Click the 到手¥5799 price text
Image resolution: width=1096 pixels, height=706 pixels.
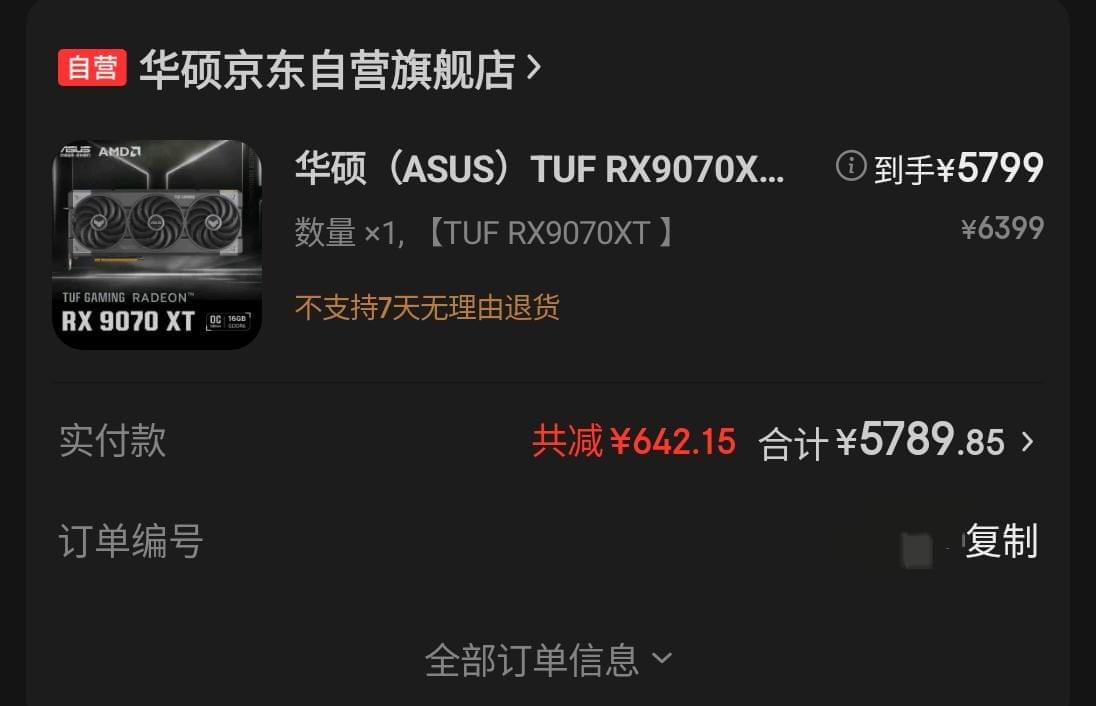[x=959, y=168]
